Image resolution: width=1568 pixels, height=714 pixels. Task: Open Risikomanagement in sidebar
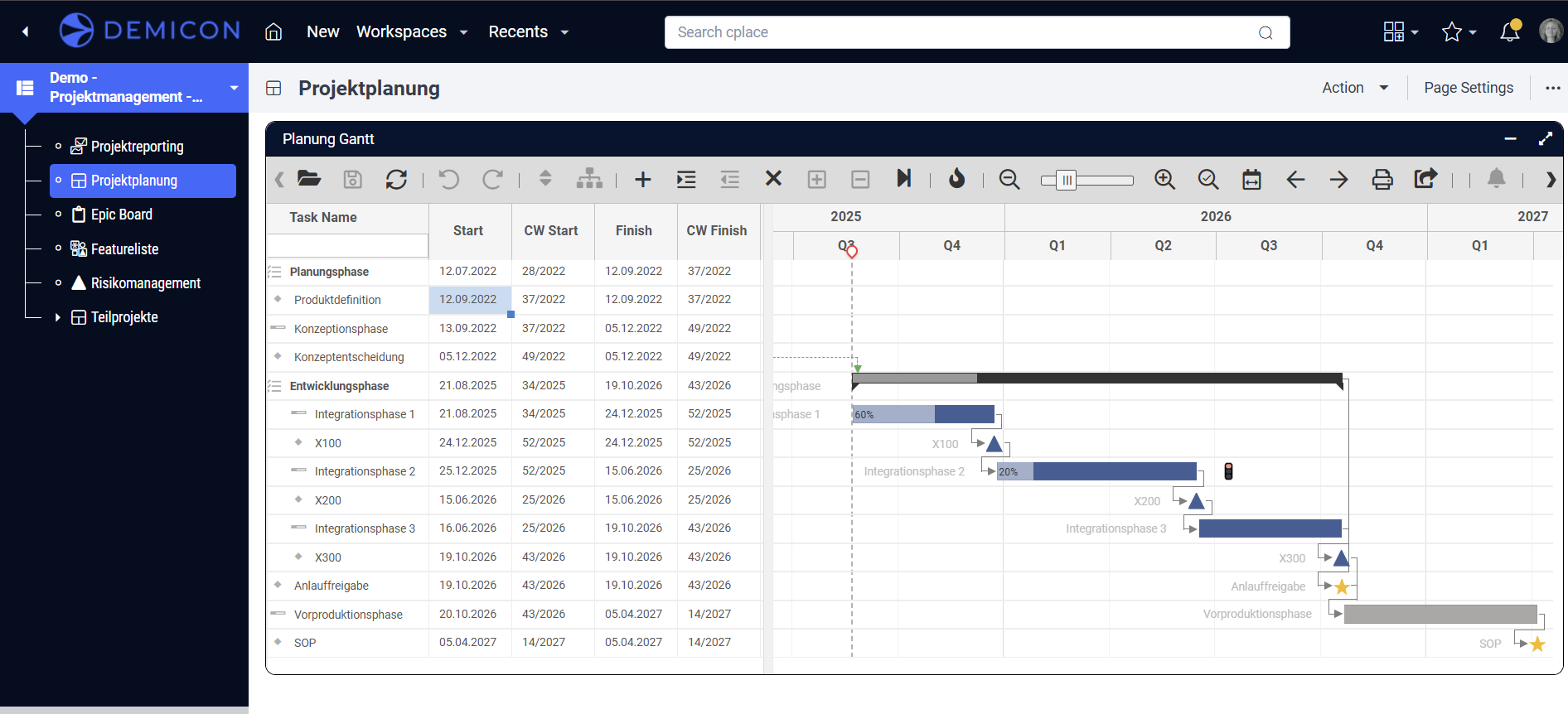(145, 283)
